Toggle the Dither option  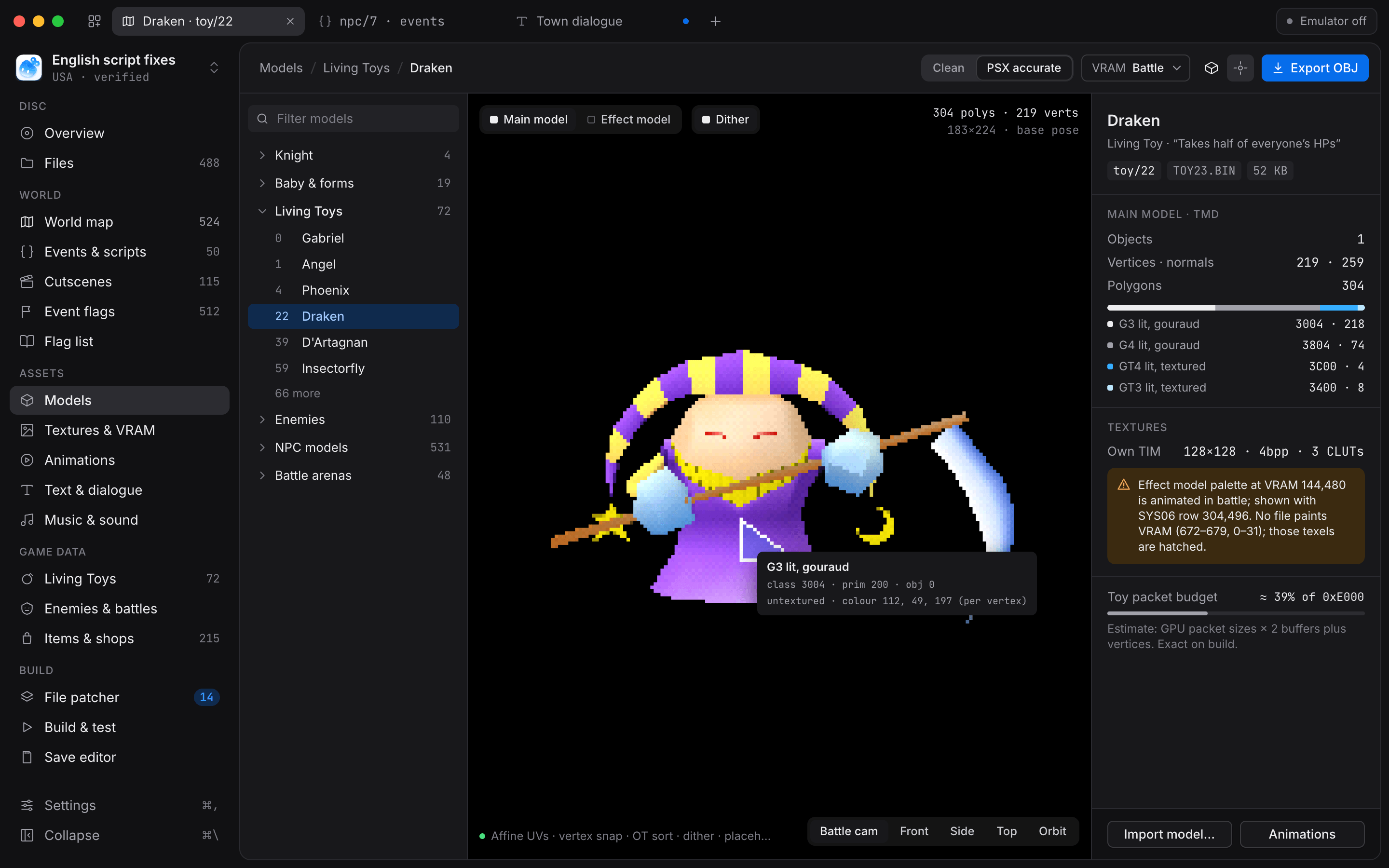(x=725, y=120)
